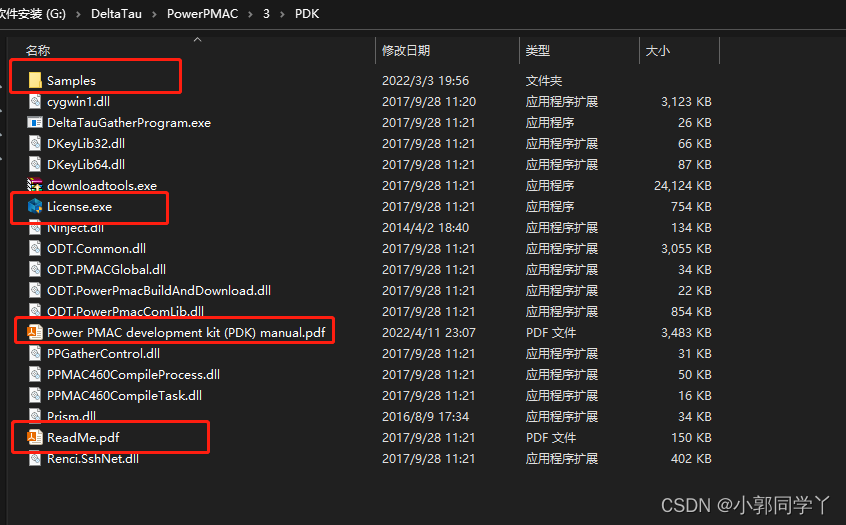Screen dimensions: 846x525
Task: Select the file name DeltaTauGatherProgram.exe
Action: (129, 122)
